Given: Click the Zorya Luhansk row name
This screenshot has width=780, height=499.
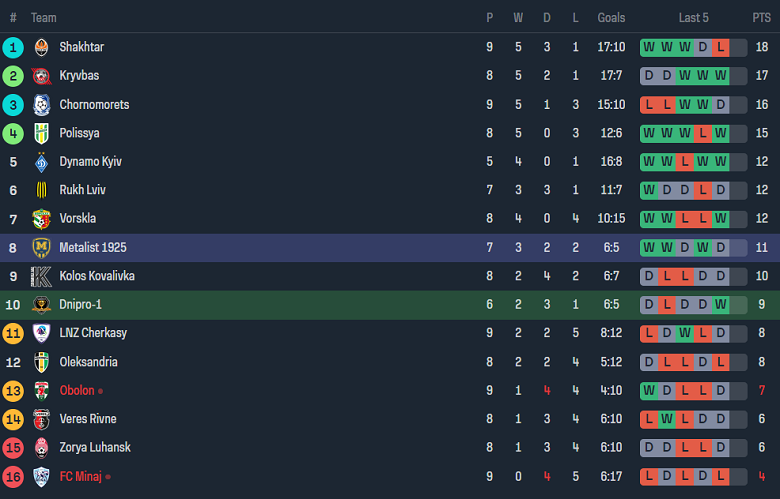Looking at the screenshot, I should (x=94, y=447).
